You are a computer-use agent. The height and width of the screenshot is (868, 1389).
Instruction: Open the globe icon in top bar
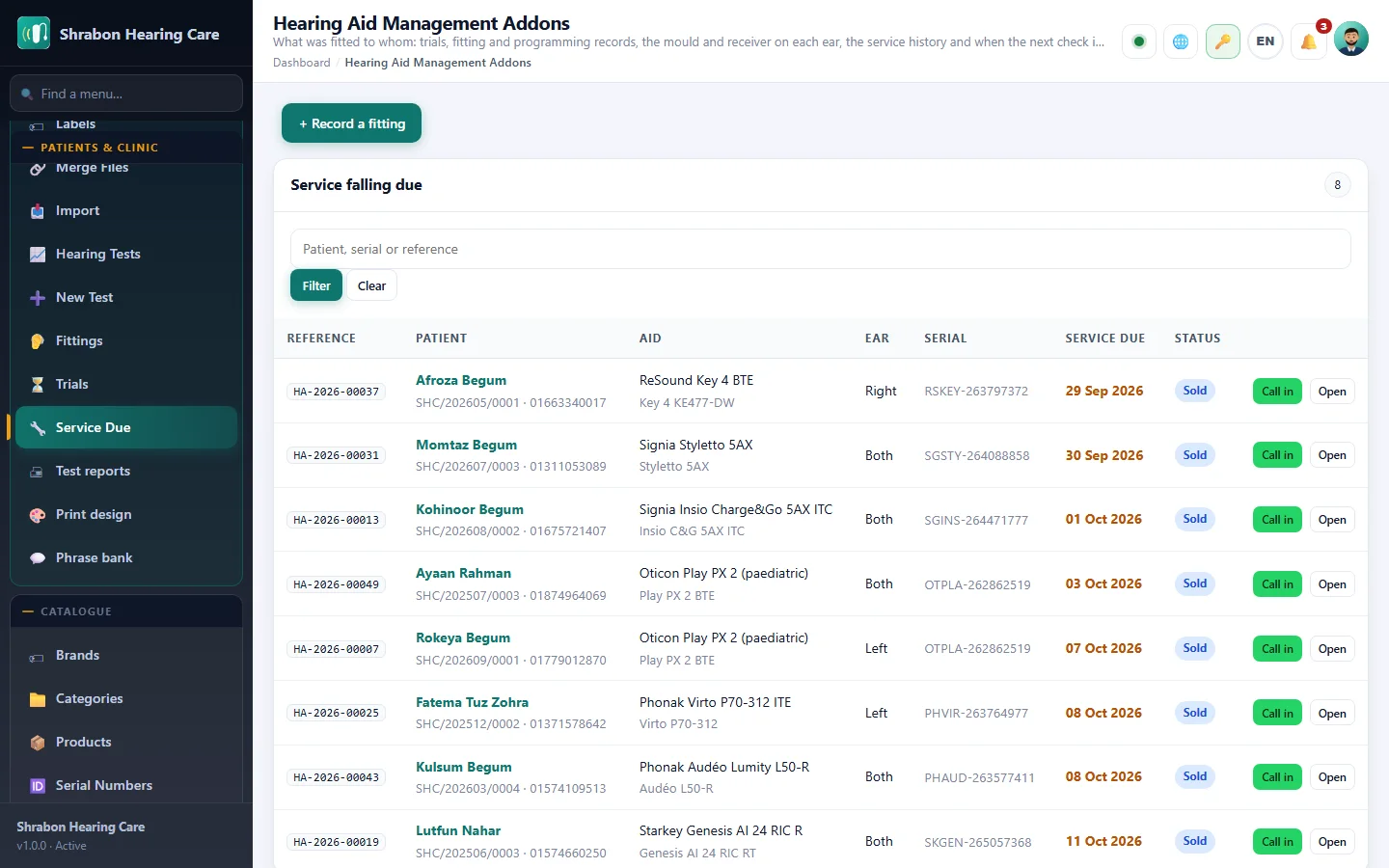1181,41
